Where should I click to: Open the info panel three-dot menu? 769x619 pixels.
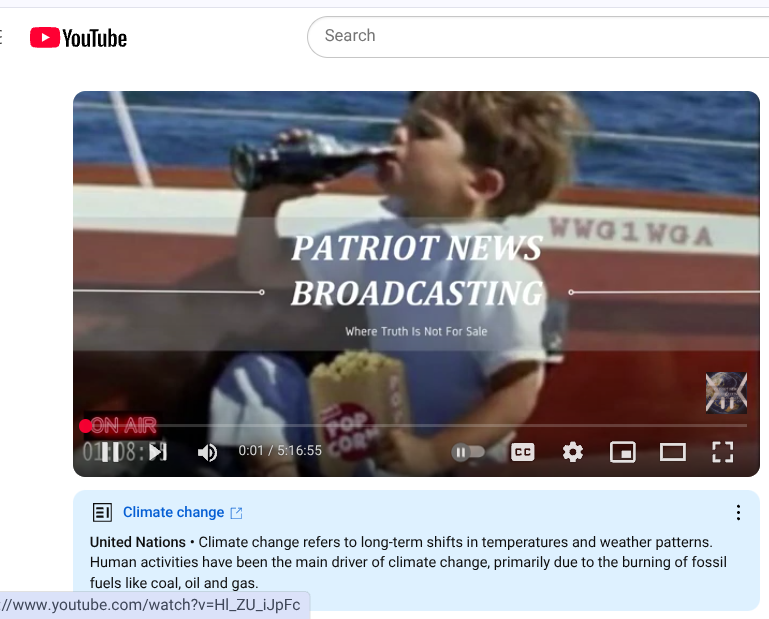click(x=738, y=513)
